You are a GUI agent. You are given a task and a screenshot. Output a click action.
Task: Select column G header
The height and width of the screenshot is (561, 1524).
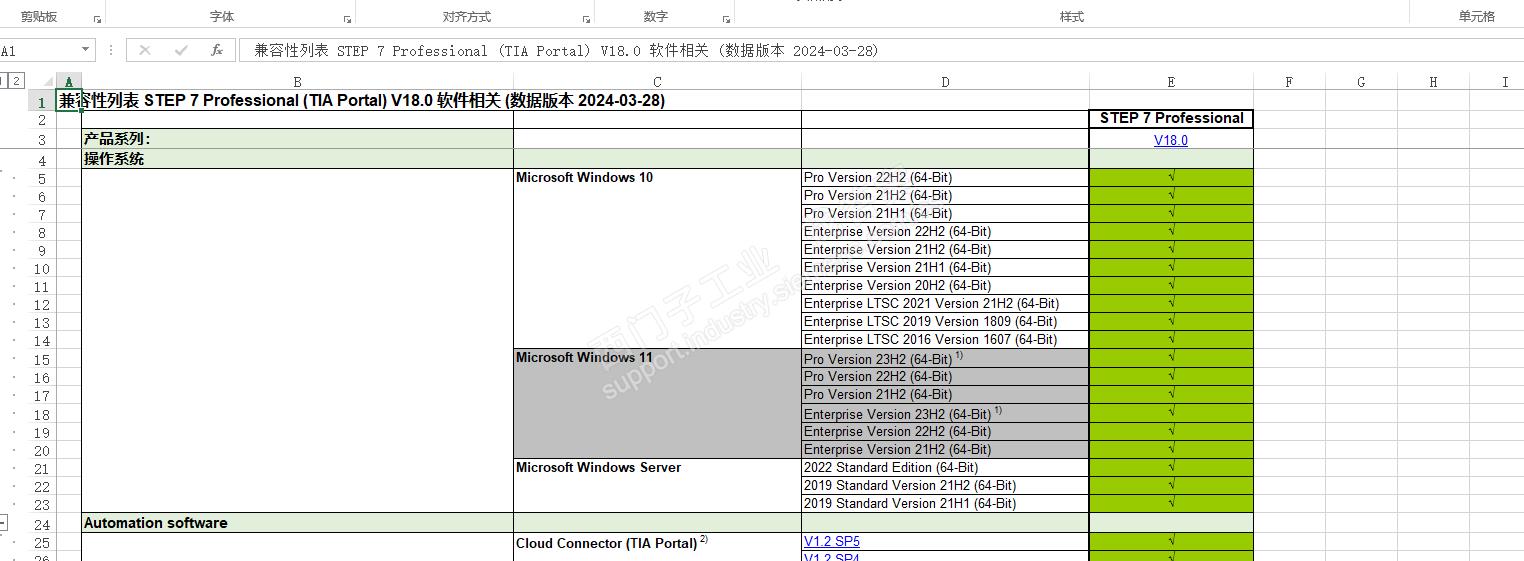tap(1361, 82)
